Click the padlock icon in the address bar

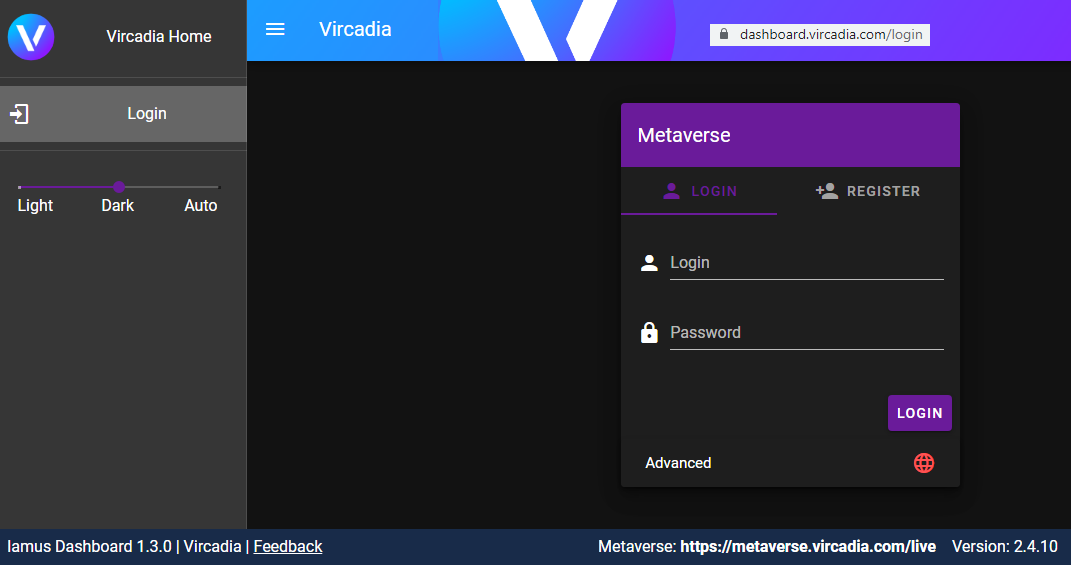[x=724, y=34]
